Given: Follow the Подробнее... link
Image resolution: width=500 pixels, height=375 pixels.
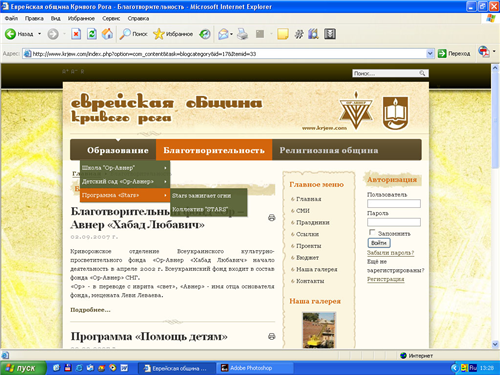Looking at the screenshot, I should [x=90, y=310].
